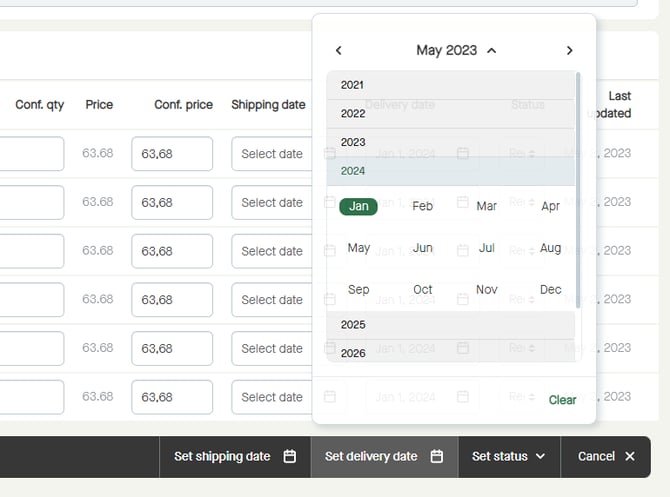Open first row shipping date selector
This screenshot has height=497, width=670.
pyautogui.click(x=272, y=154)
